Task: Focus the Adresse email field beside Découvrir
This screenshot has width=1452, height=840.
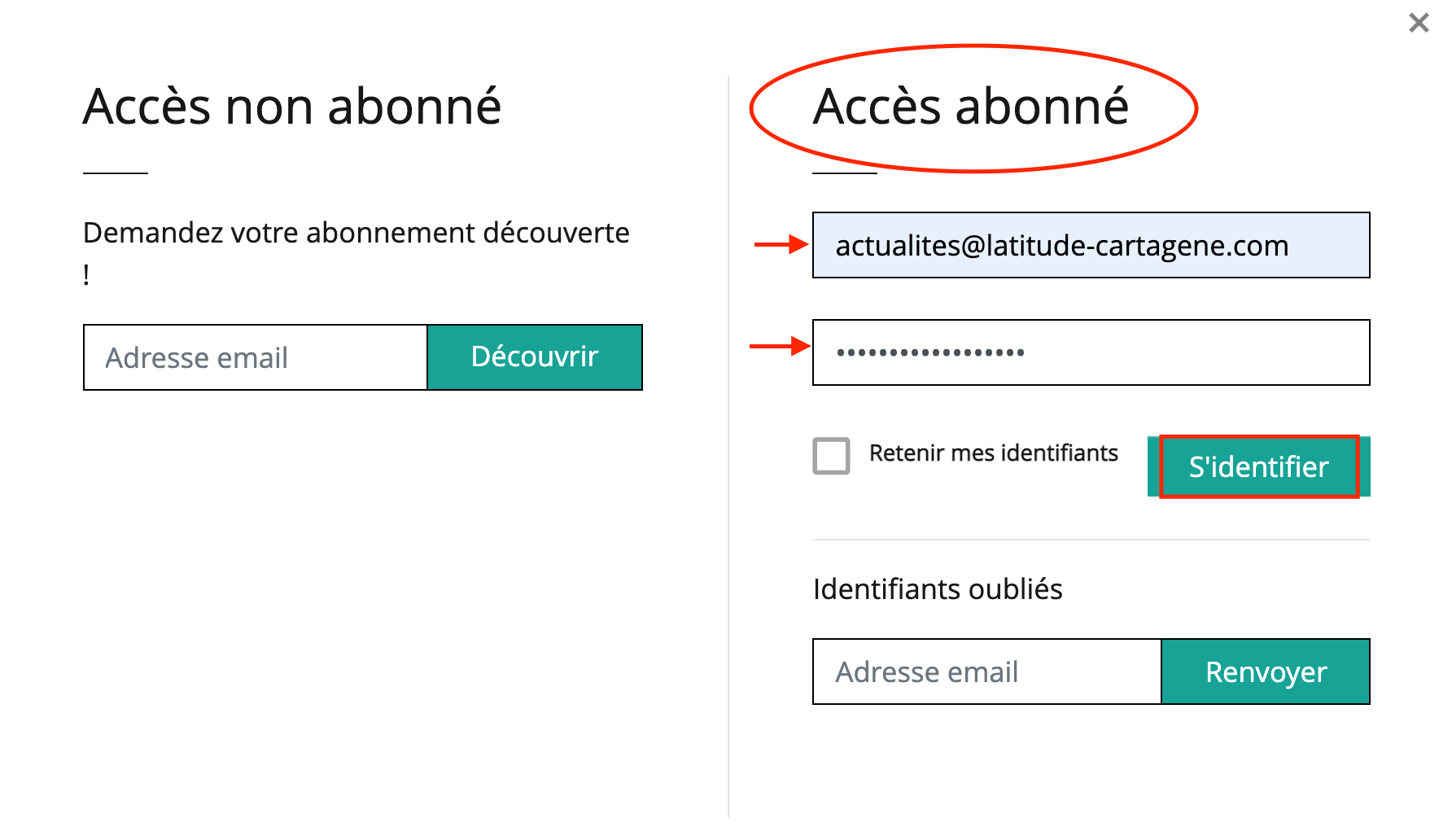Action: 256,358
